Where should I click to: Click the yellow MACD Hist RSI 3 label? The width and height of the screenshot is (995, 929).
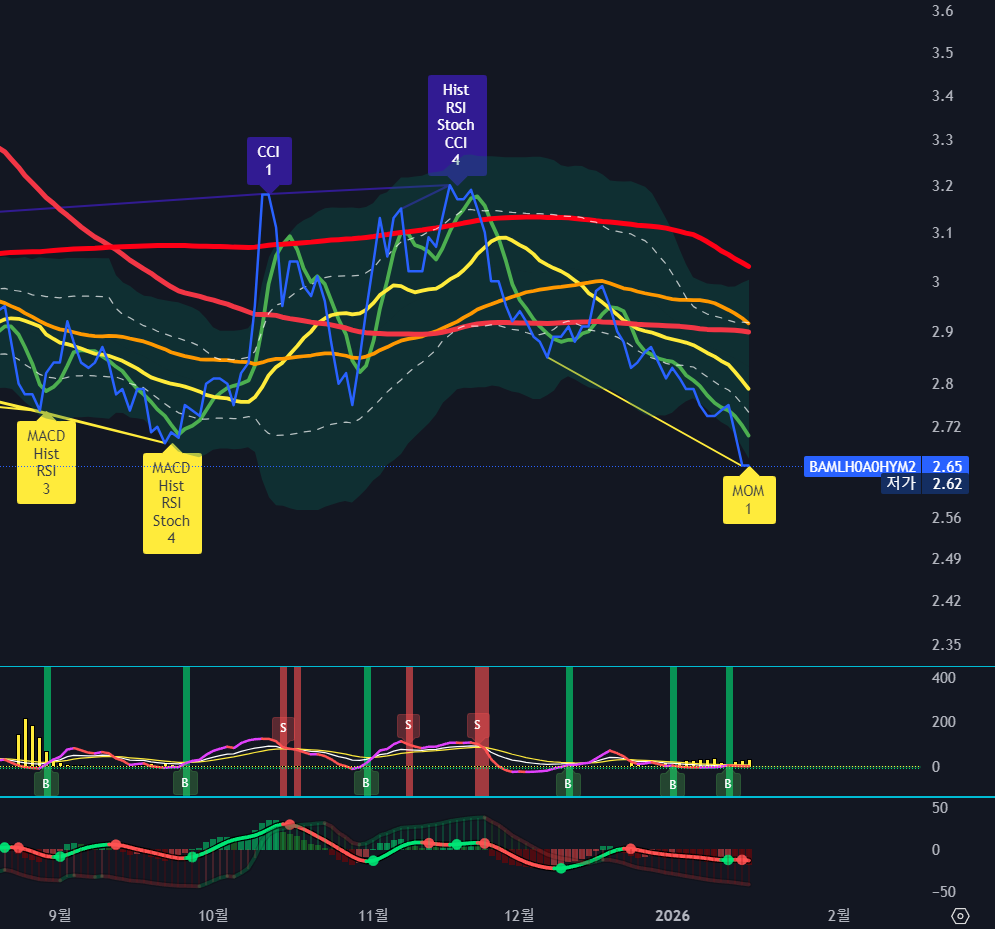tap(46, 463)
